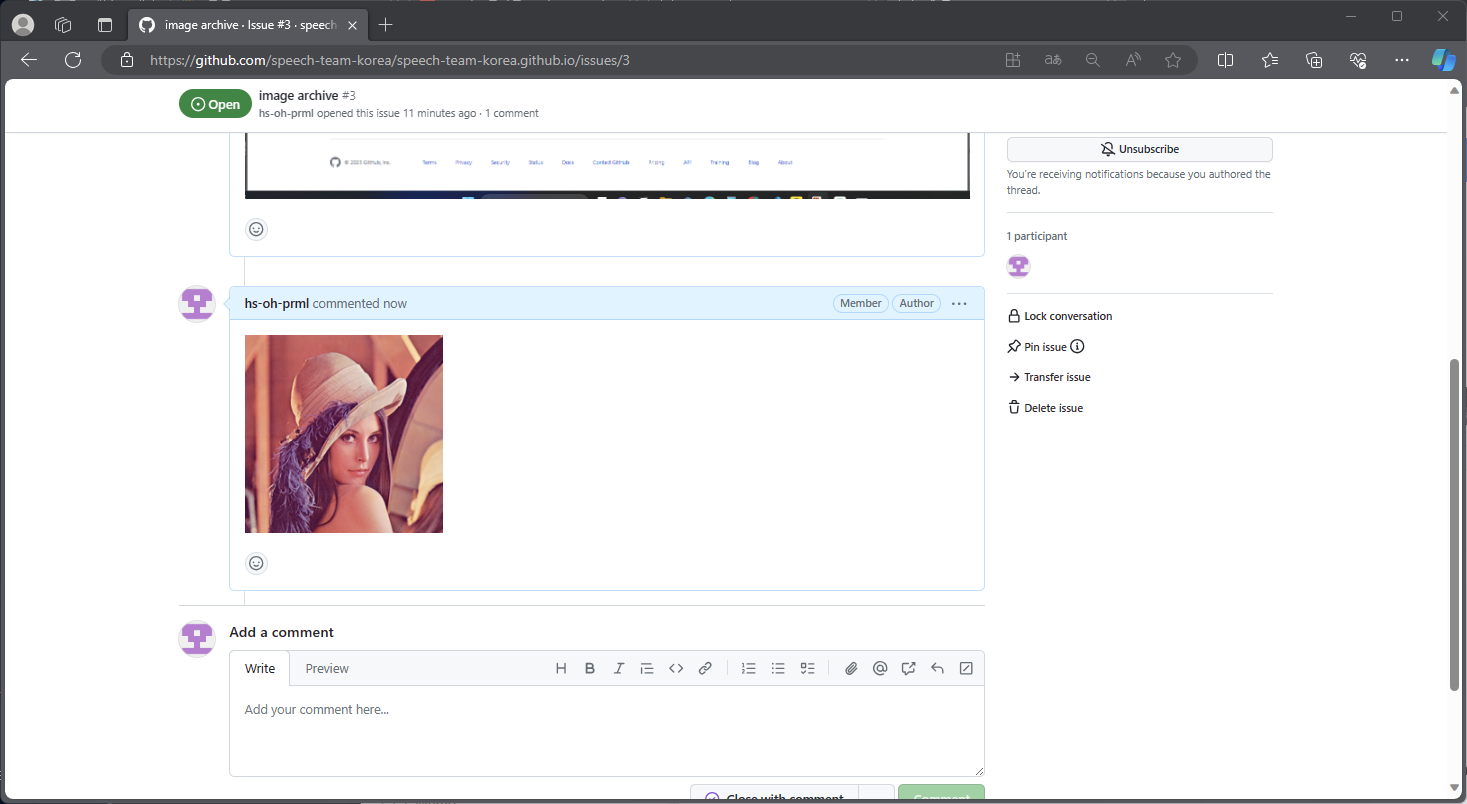Add a link icon in toolbar
1467x804 pixels.
click(705, 668)
